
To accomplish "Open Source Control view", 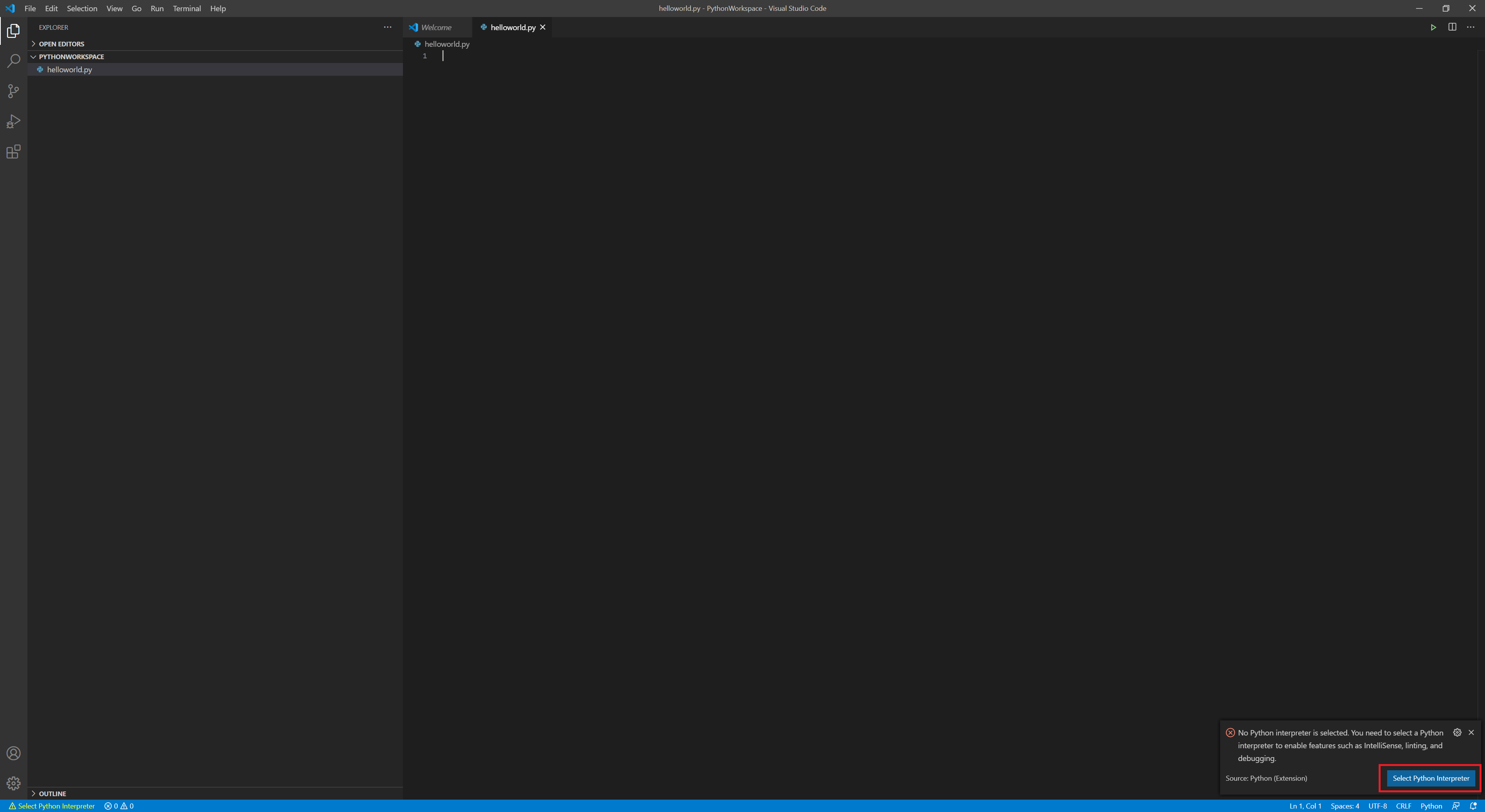I will click(13, 91).
